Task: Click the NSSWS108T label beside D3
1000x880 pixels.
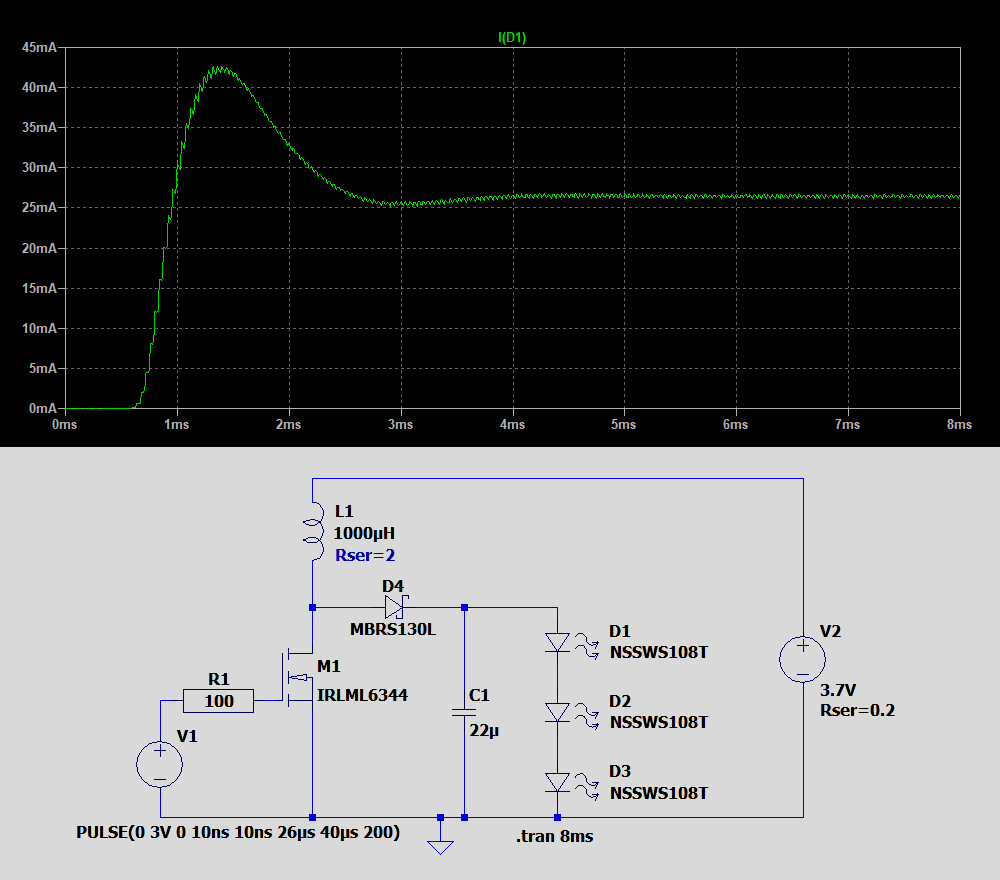Action: [x=659, y=793]
